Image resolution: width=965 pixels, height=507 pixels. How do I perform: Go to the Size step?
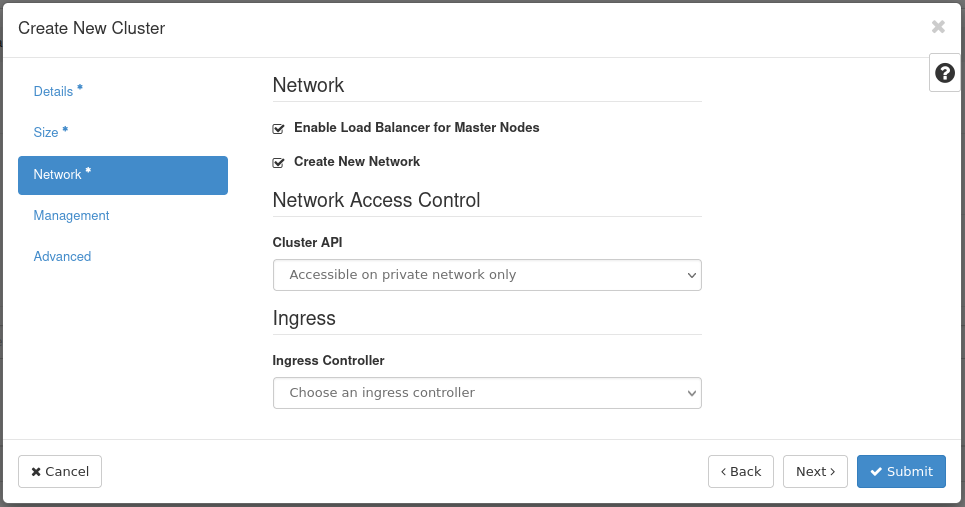click(x=46, y=132)
